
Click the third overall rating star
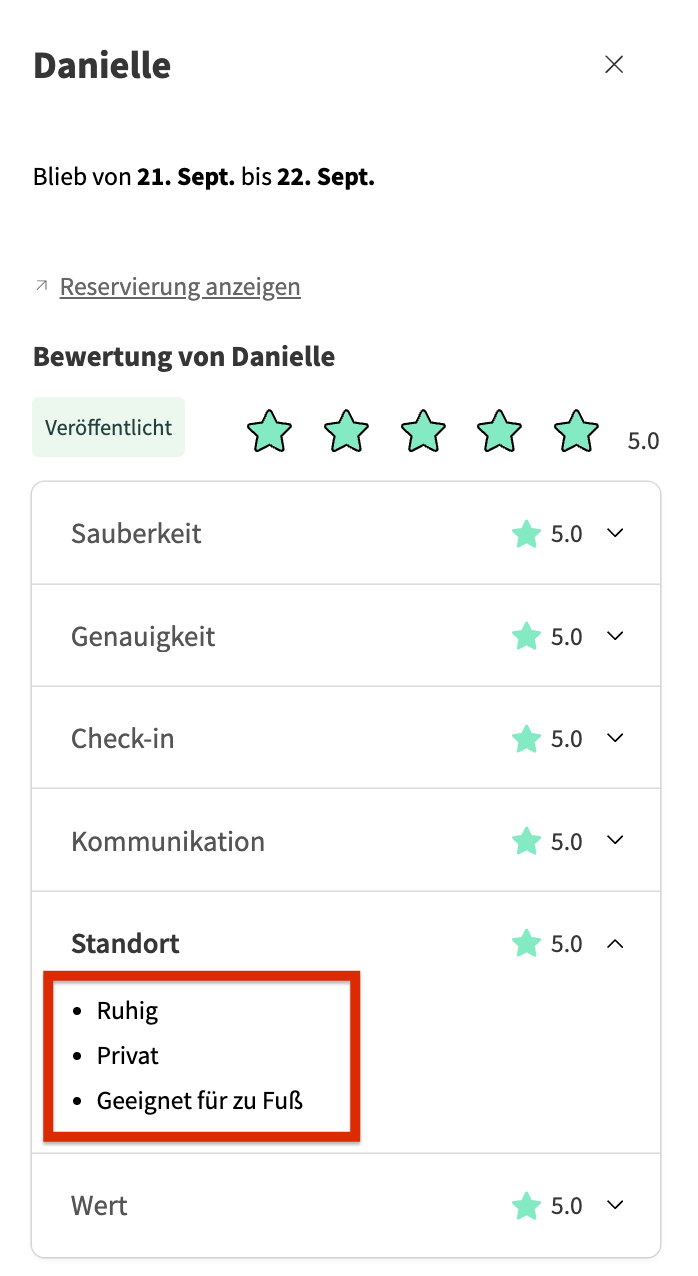click(423, 432)
